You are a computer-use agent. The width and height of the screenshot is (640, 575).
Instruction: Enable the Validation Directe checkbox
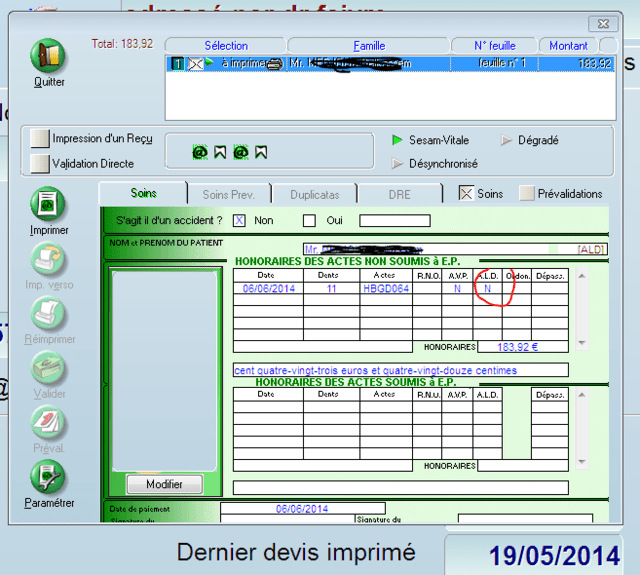pyautogui.click(x=40, y=163)
